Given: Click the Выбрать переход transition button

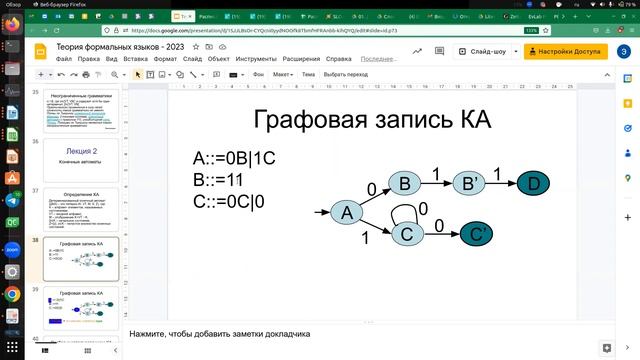Looking at the screenshot, I should [346, 75].
